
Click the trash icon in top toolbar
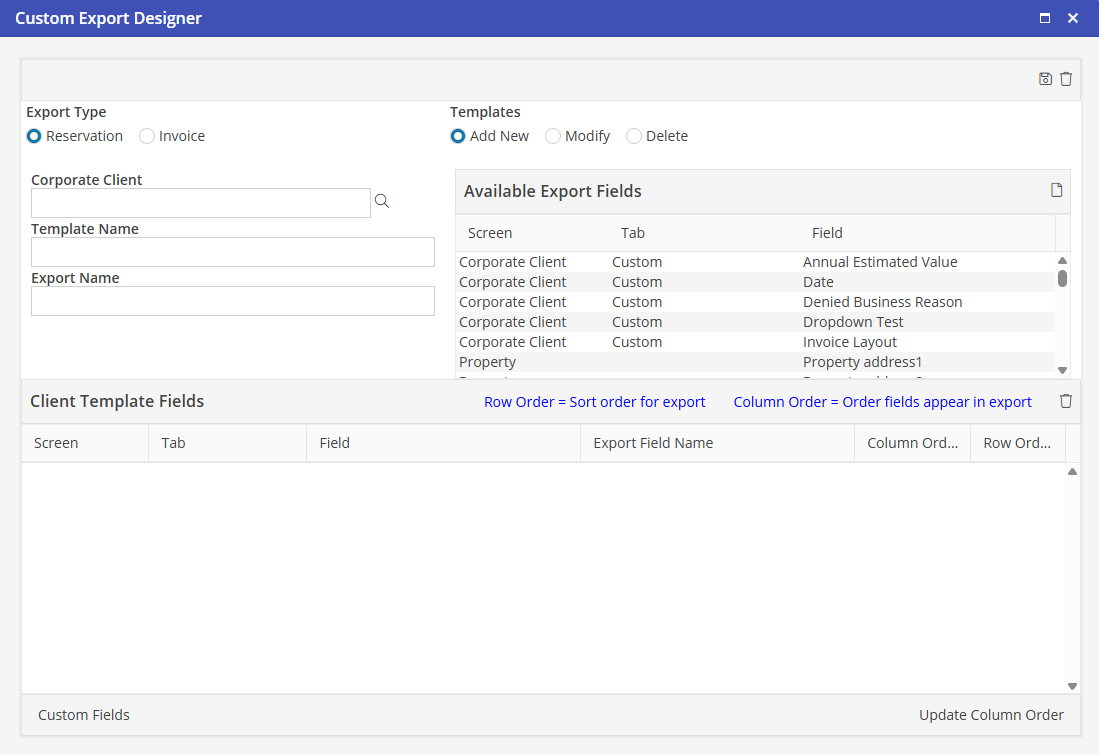1066,79
